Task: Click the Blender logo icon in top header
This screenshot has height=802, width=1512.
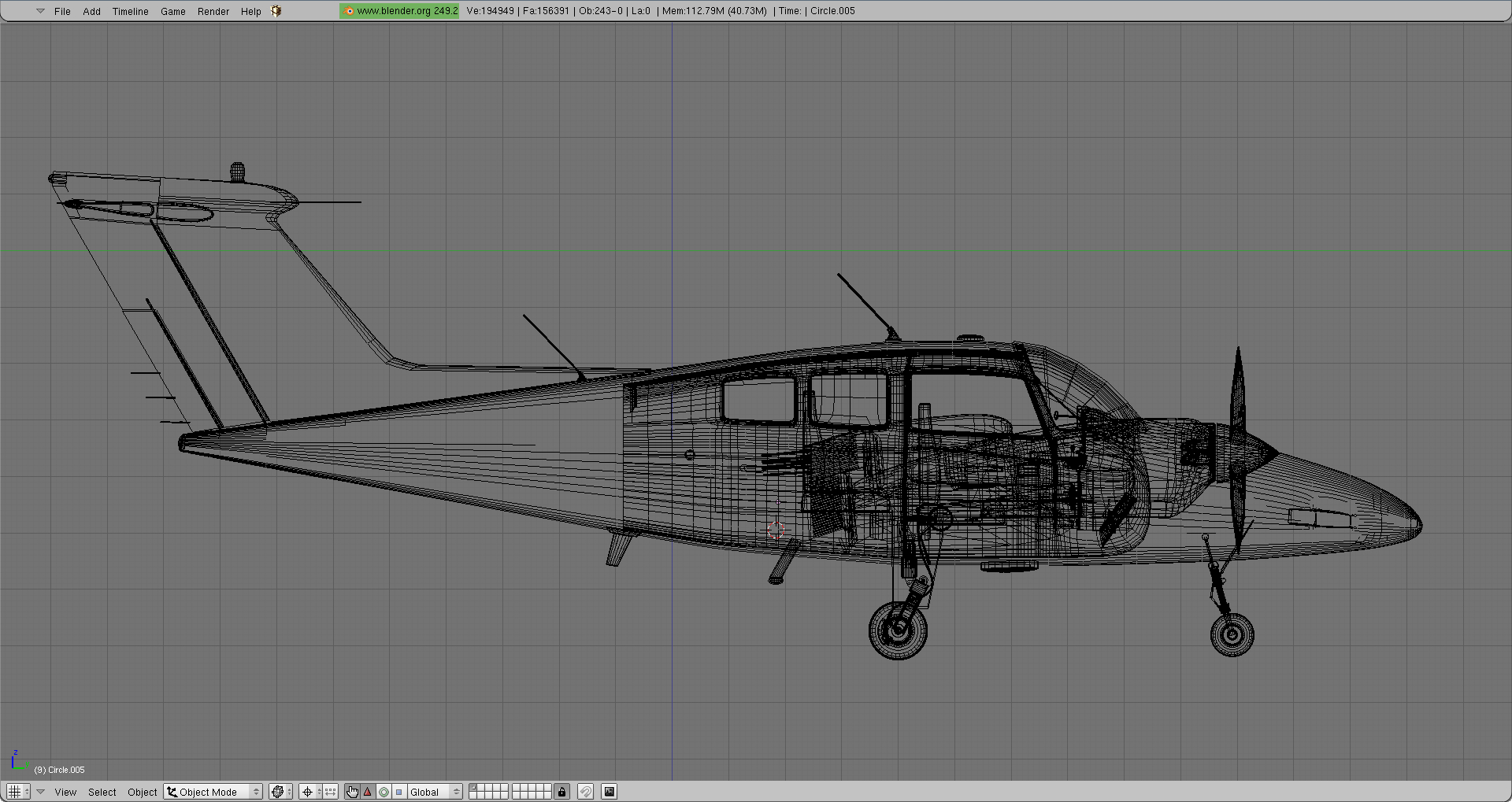Action: click(x=275, y=10)
